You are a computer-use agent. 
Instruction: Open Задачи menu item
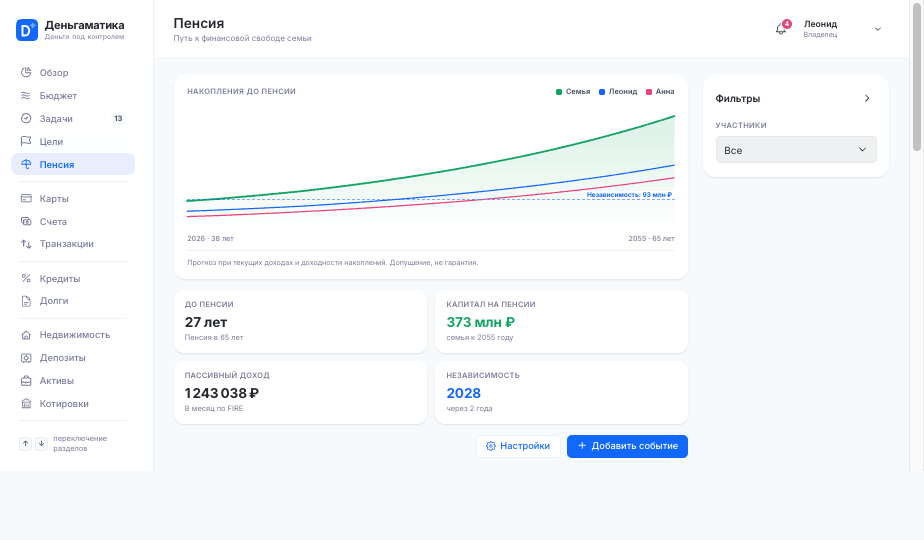[73, 118]
